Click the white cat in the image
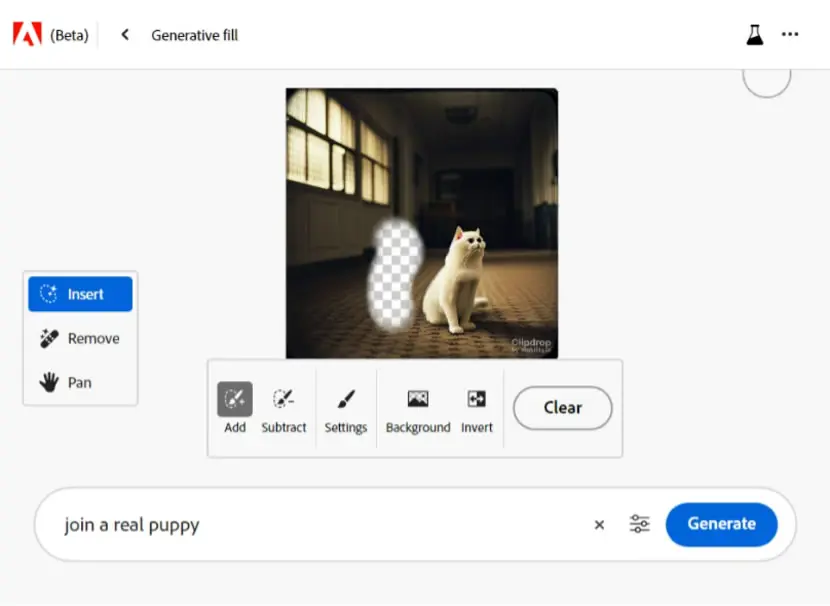 click(x=456, y=281)
